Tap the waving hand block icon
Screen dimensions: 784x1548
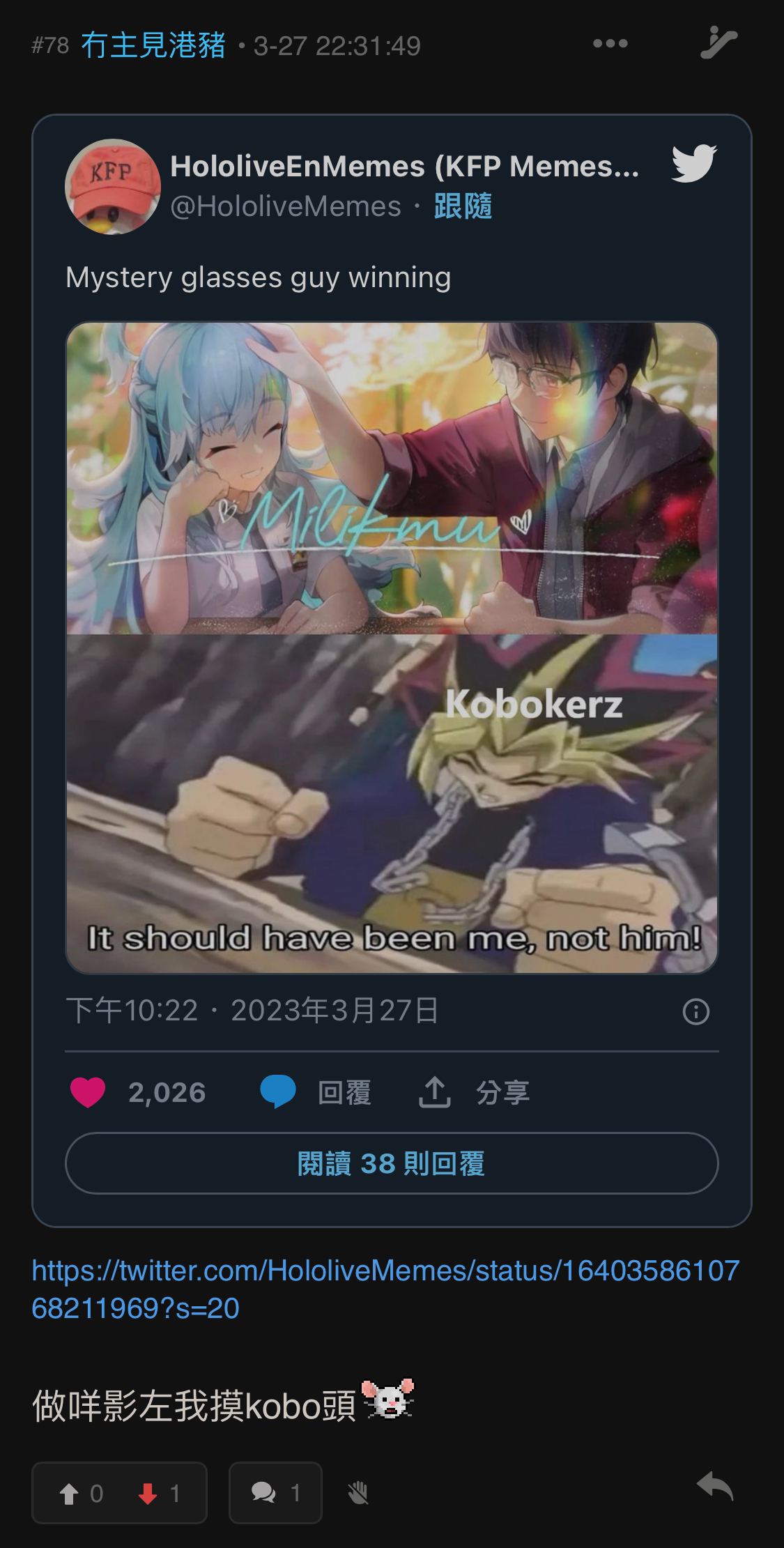358,1493
